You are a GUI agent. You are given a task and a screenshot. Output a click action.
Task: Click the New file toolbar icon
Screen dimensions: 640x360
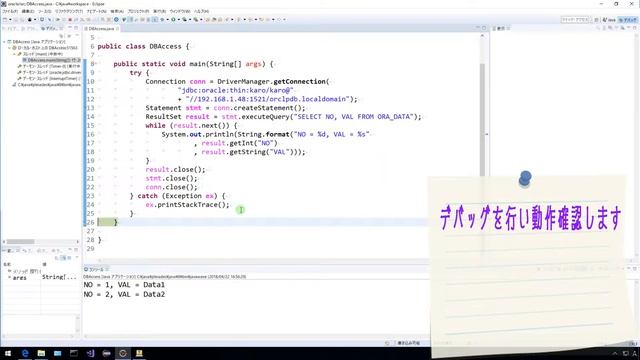5,20
